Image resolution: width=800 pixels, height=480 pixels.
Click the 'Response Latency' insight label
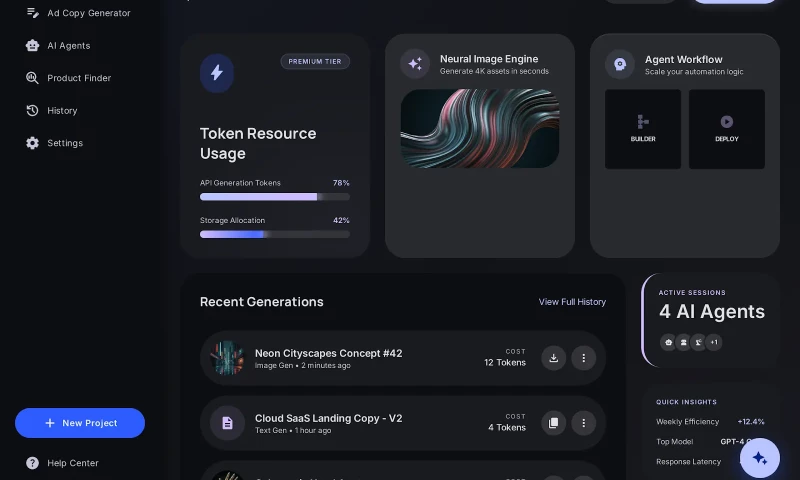[688, 462]
